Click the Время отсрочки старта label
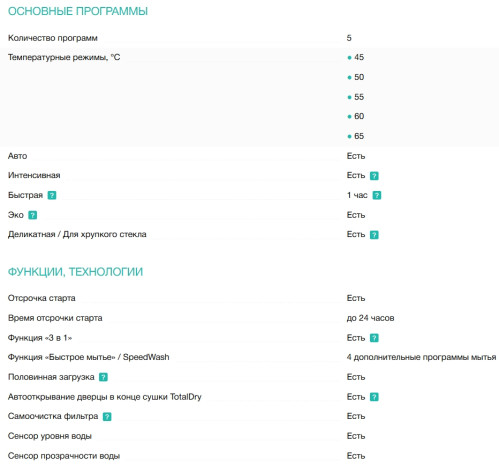The width and height of the screenshot is (499, 472). (55, 318)
